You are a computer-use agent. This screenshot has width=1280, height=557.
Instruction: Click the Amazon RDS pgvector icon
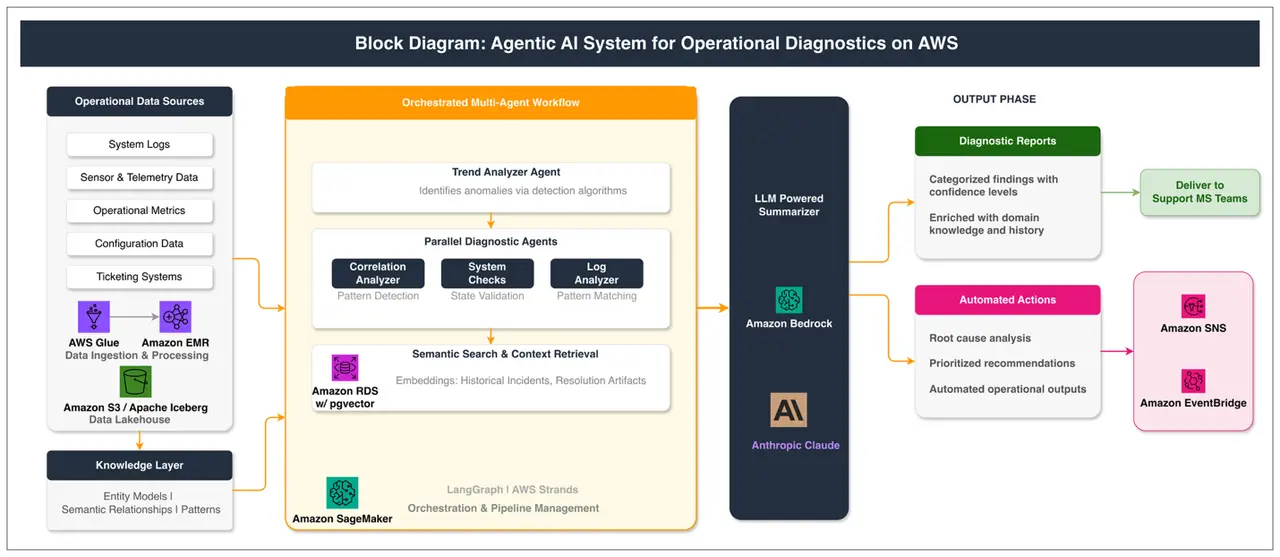tap(345, 368)
